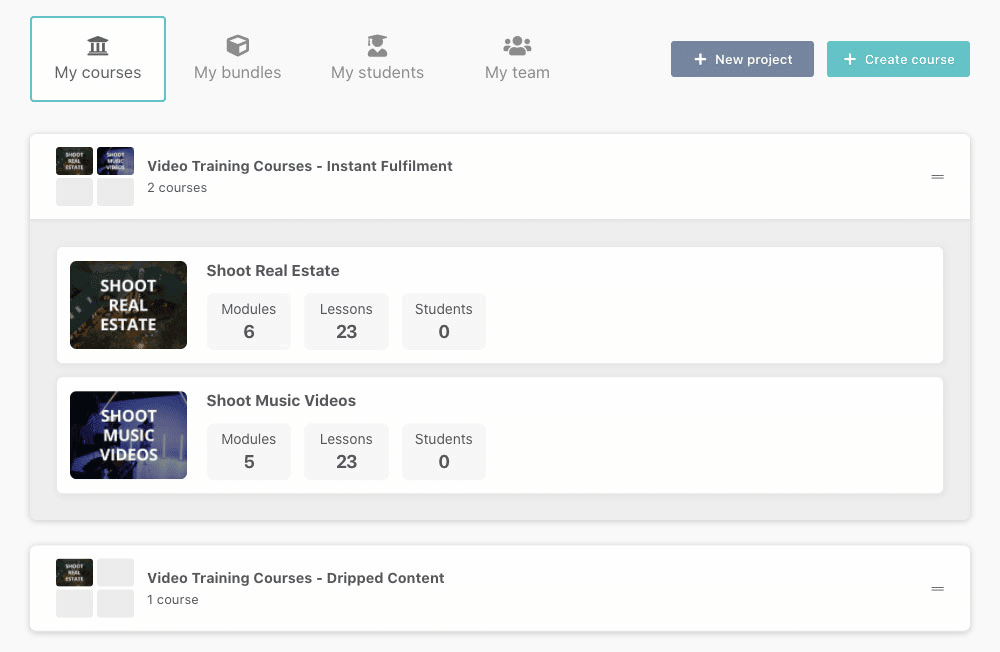Click Instant Fulfilment project's mini thumbnail grid

point(95,176)
